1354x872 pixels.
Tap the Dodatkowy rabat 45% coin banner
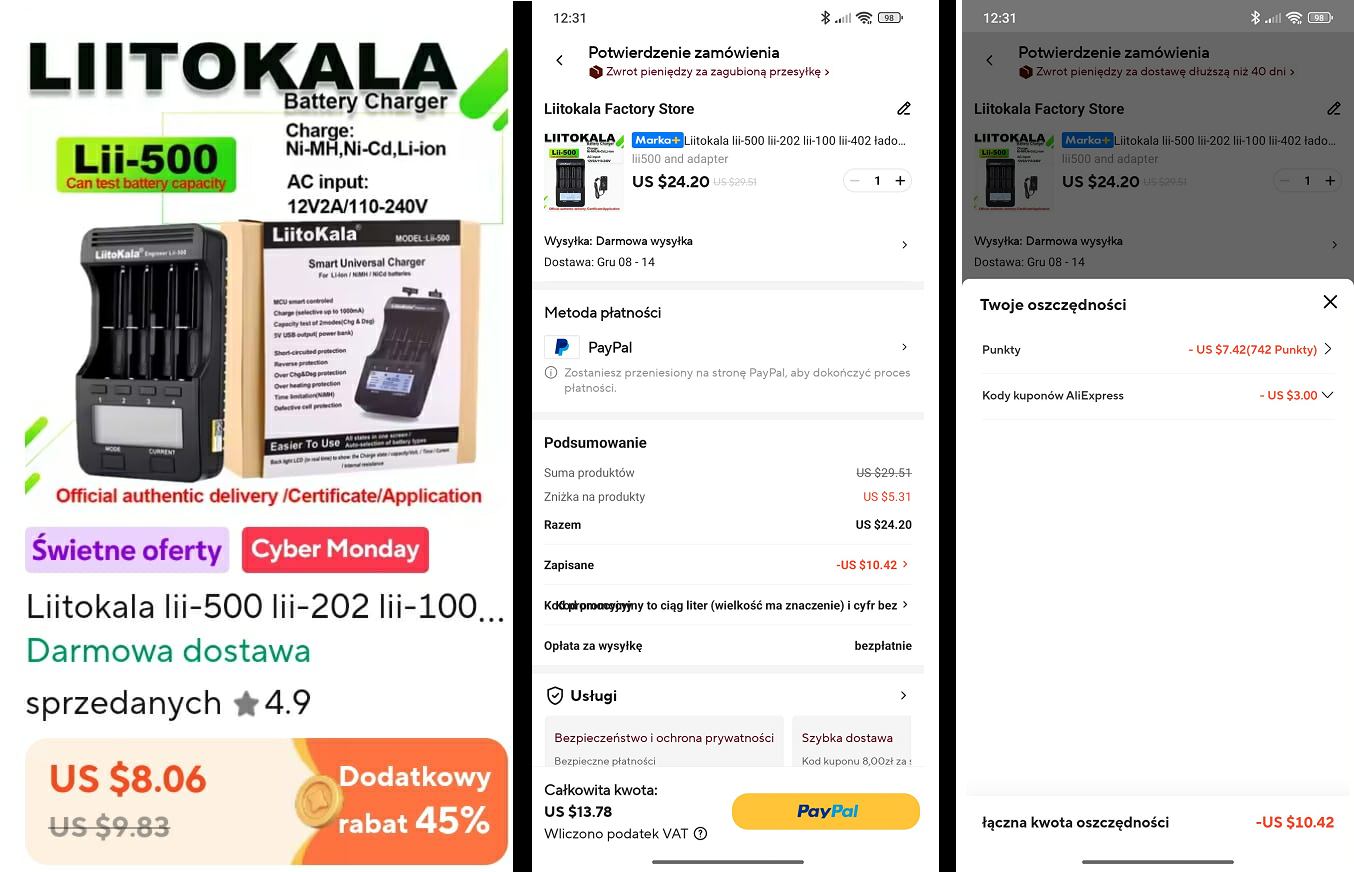click(401, 801)
